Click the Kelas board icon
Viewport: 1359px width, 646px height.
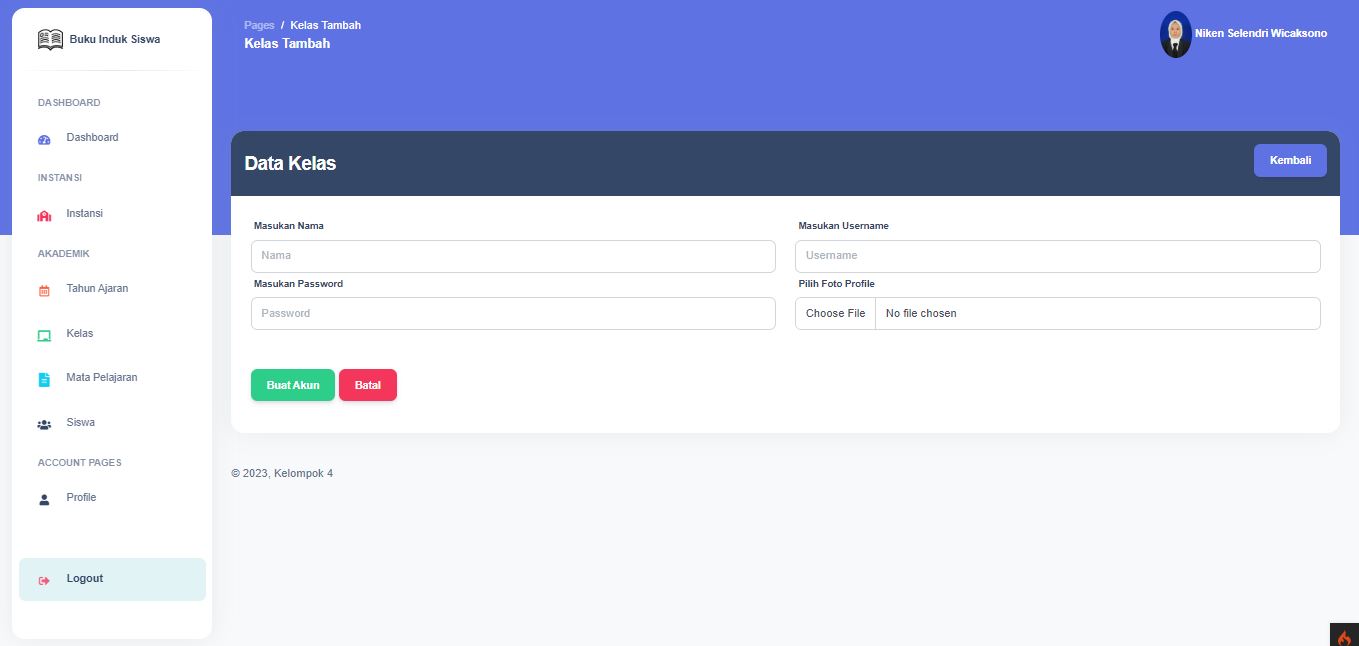44,336
